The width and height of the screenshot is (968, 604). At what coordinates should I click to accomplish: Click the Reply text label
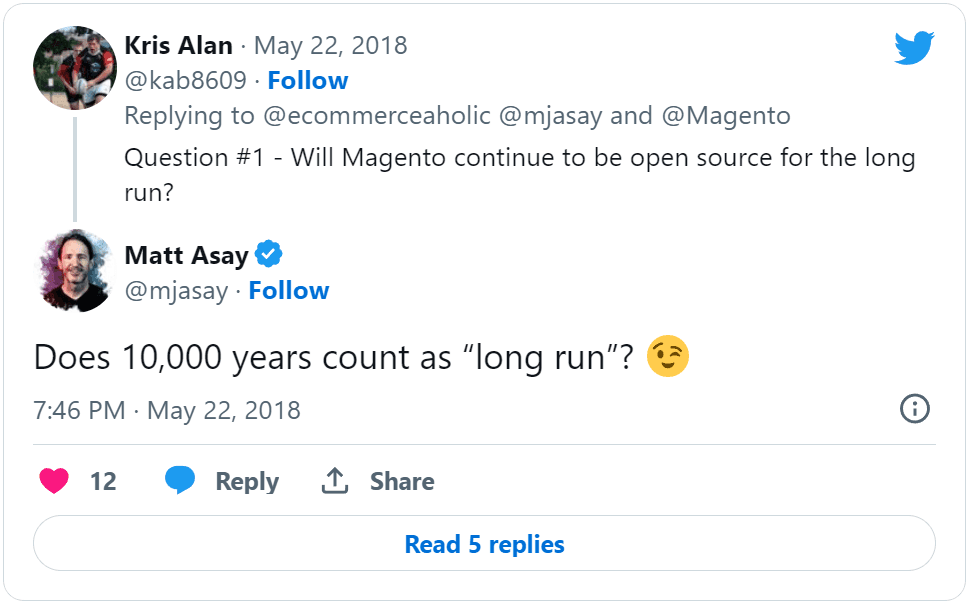pyautogui.click(x=247, y=481)
